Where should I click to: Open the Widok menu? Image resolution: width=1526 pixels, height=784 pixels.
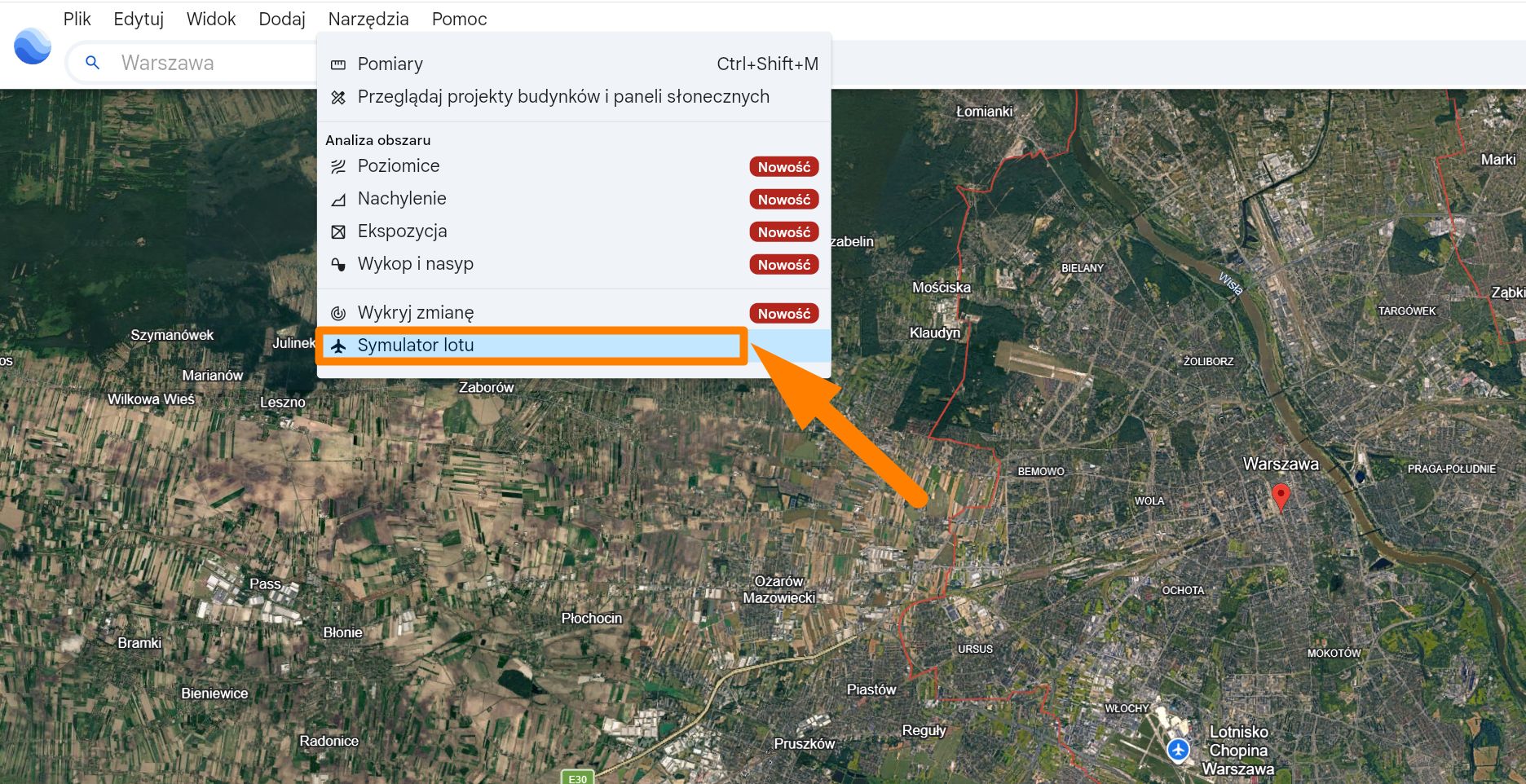(x=211, y=19)
